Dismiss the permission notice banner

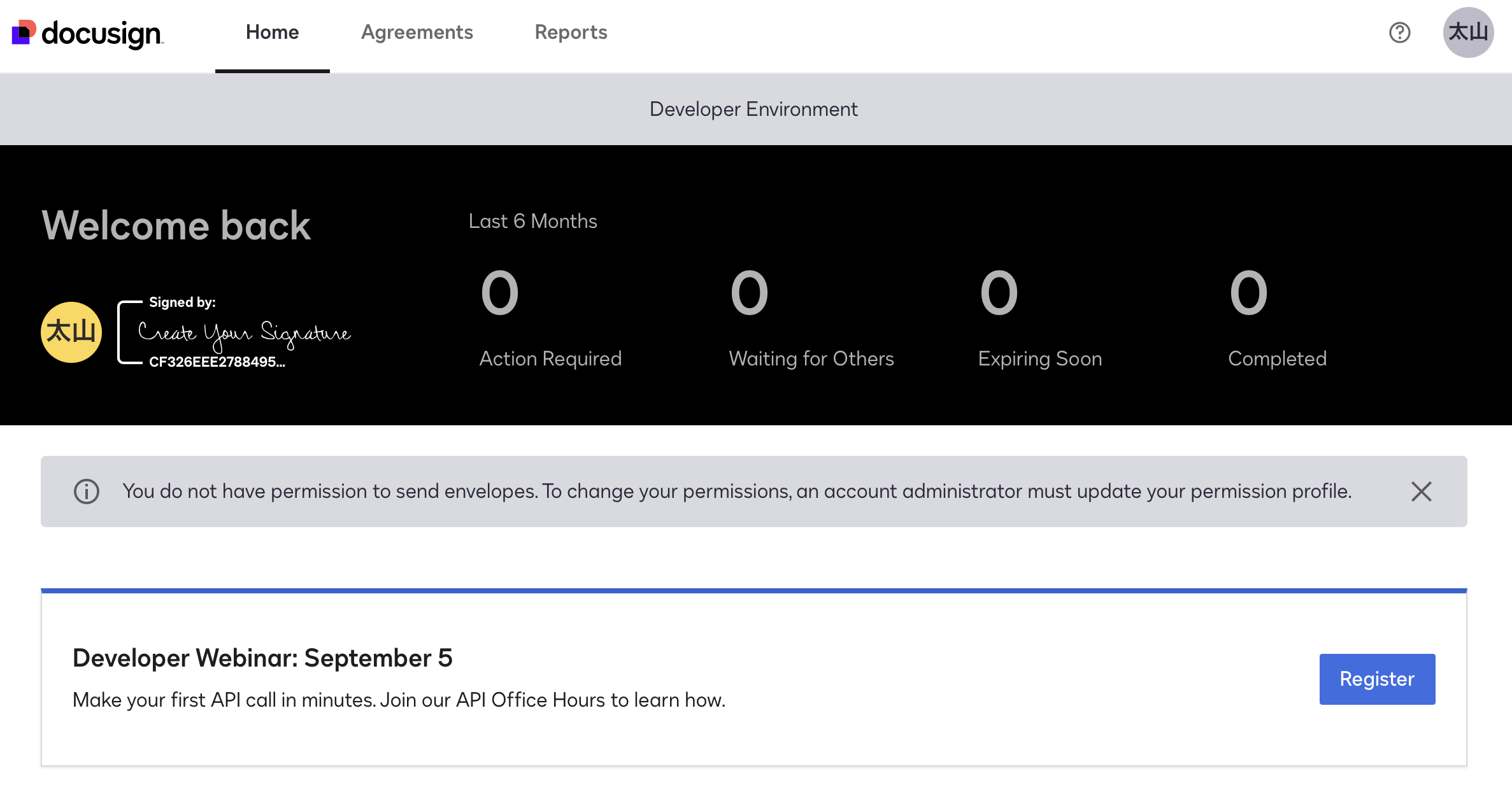coord(1421,491)
